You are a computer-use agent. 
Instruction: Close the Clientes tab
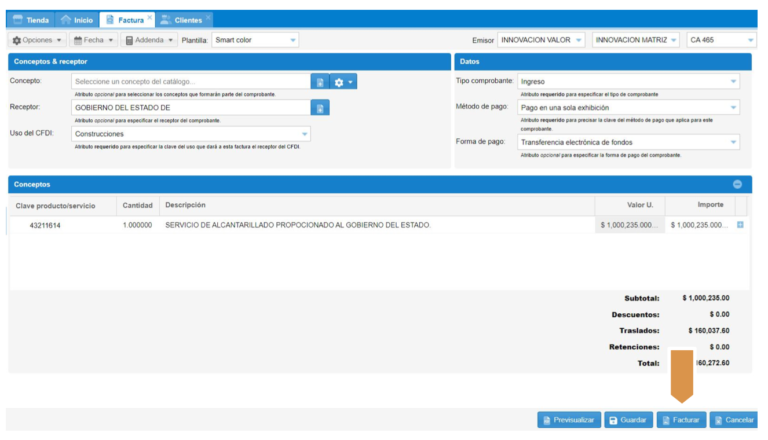coord(208,18)
